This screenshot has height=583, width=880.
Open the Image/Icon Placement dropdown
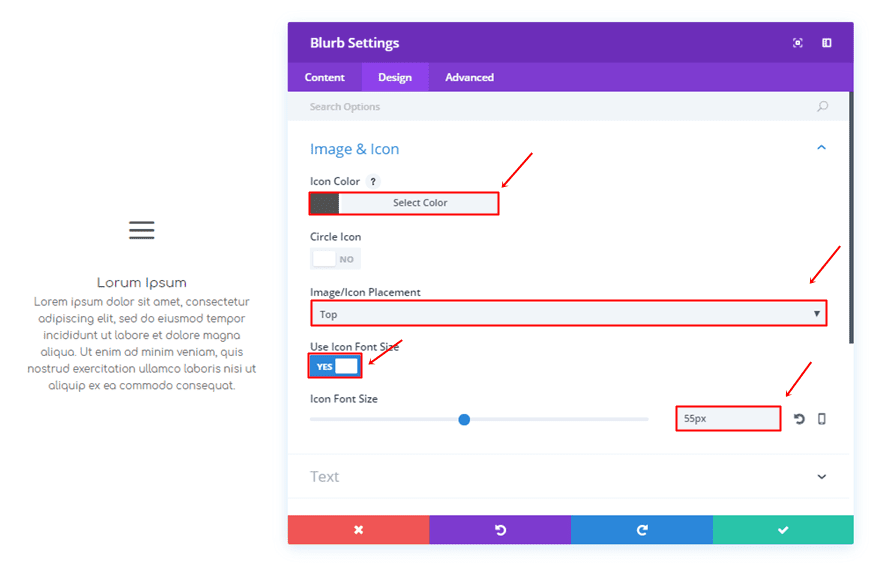pos(568,314)
